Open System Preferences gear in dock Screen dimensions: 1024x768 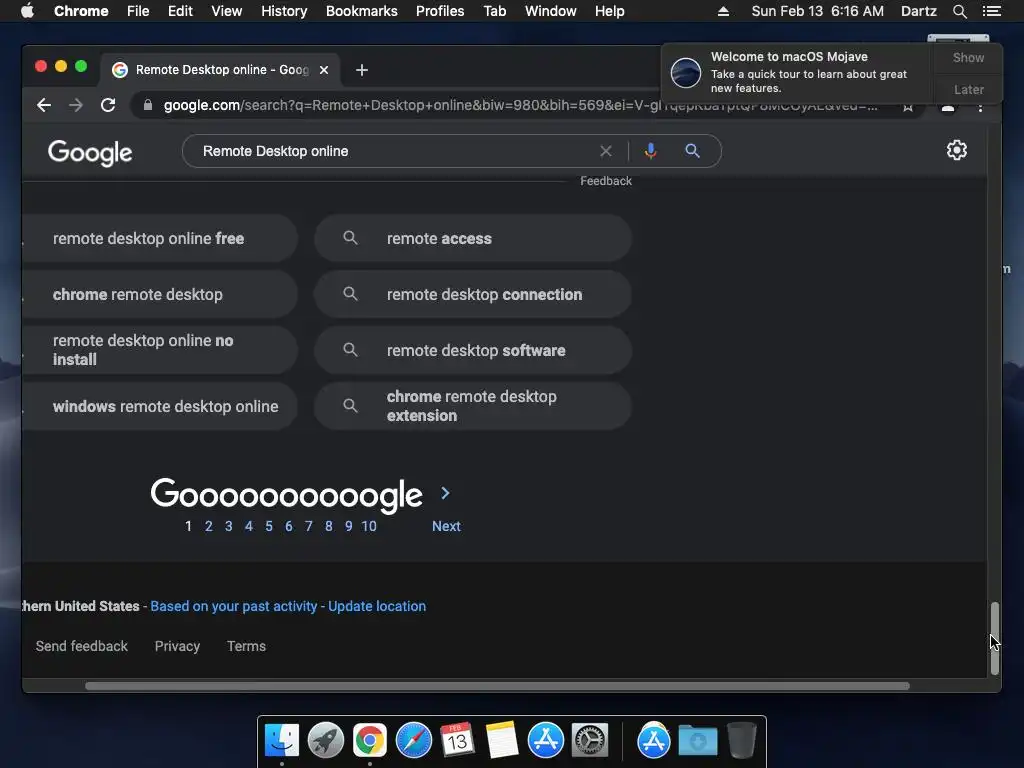(x=590, y=741)
